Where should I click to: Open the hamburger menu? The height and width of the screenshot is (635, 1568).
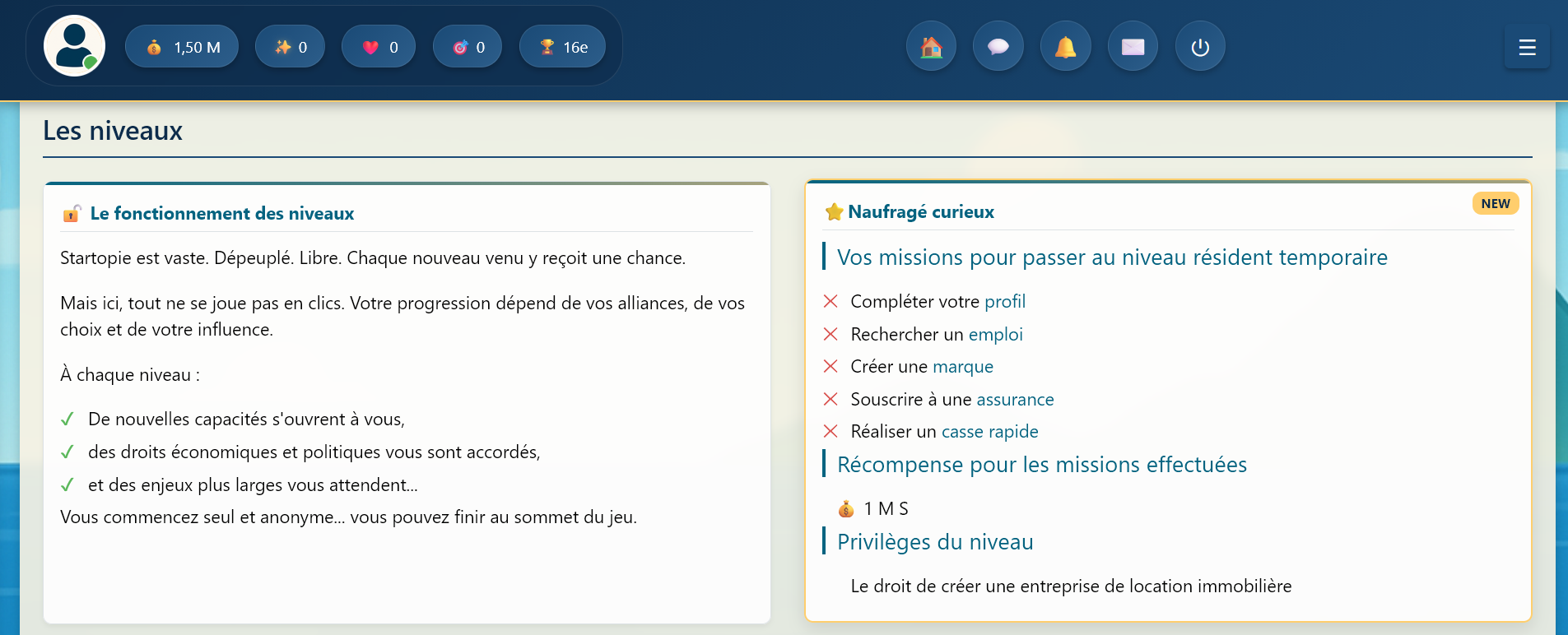(x=1527, y=48)
